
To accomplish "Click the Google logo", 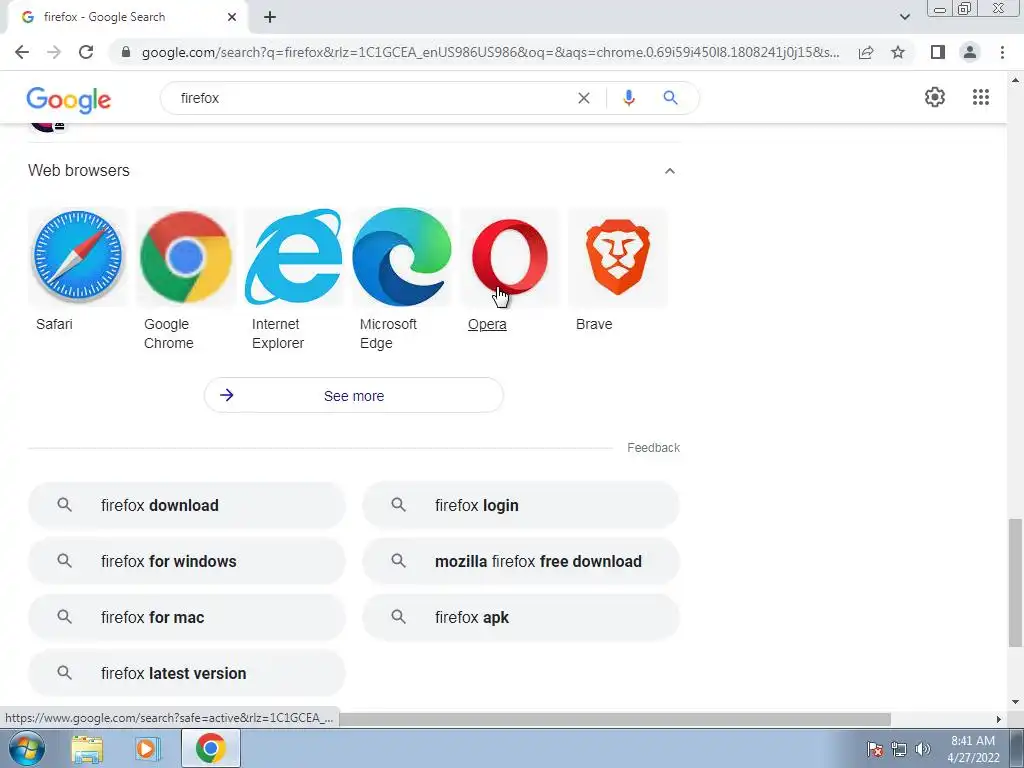I will click(69, 99).
